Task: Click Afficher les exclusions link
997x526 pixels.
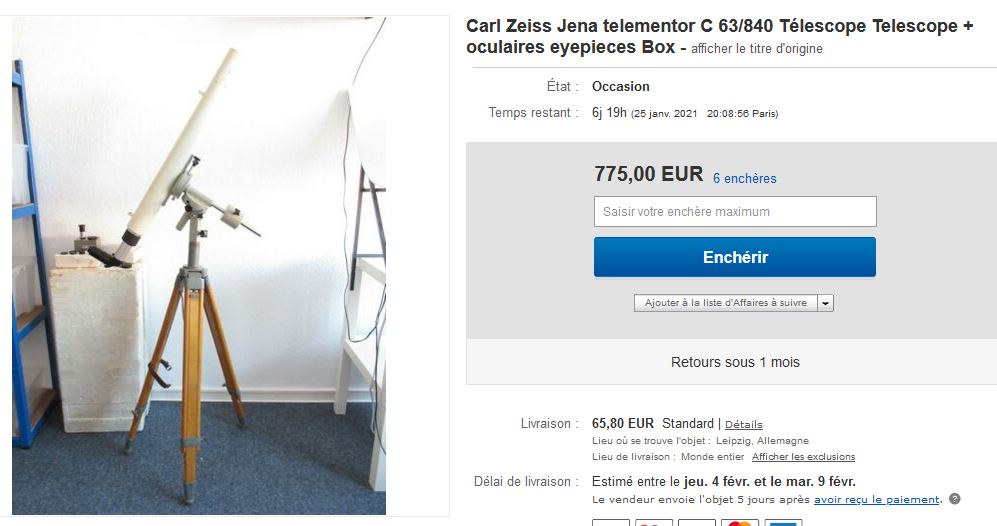Action: [x=803, y=457]
